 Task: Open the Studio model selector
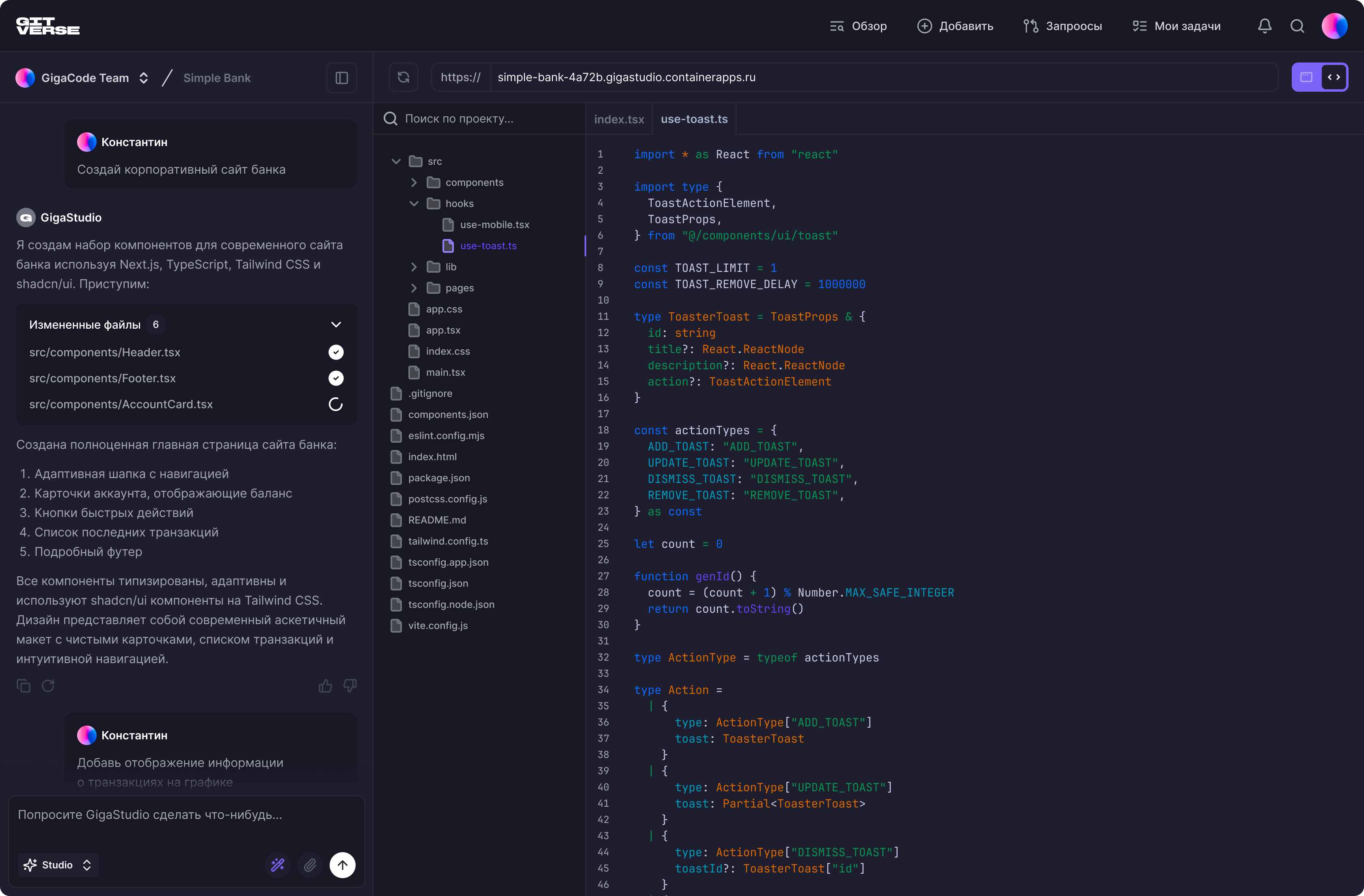click(57, 864)
